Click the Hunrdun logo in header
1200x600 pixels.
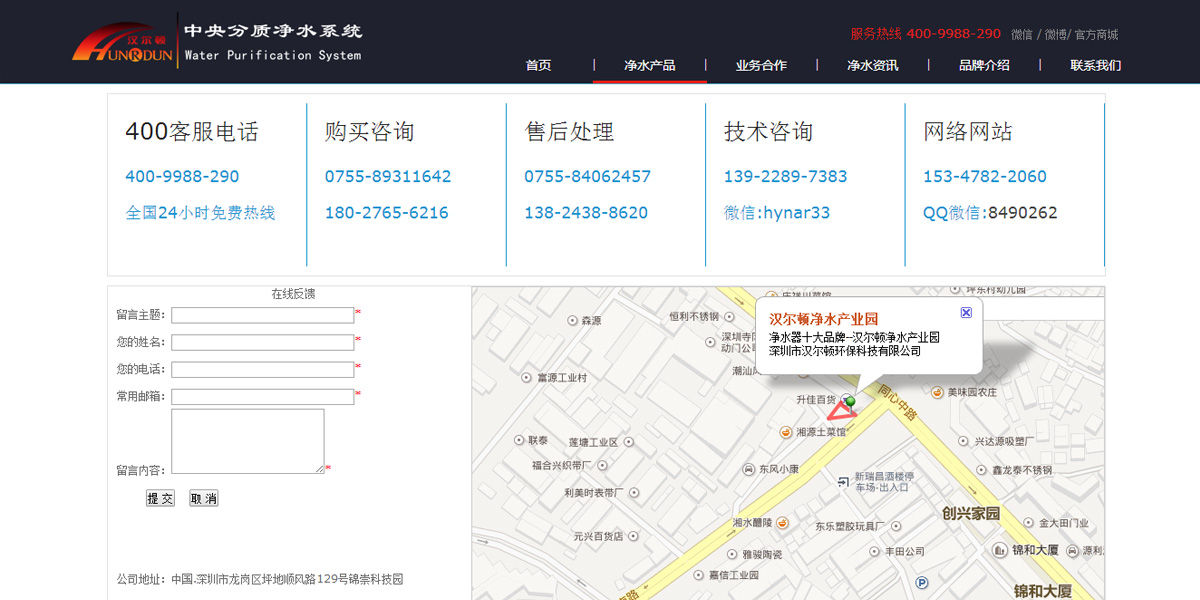123,44
